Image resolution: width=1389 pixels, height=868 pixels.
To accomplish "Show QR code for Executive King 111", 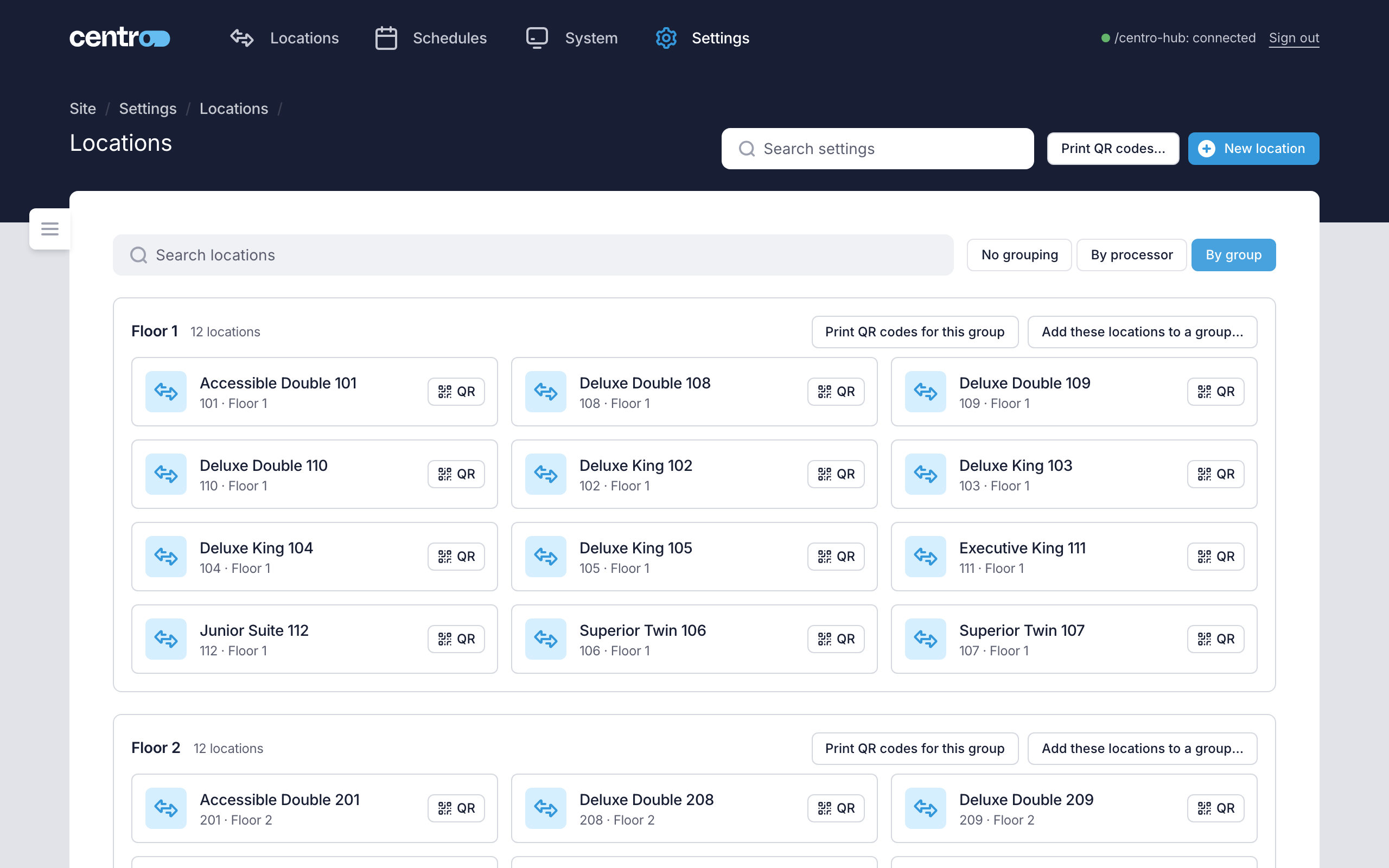I will pos(1216,556).
